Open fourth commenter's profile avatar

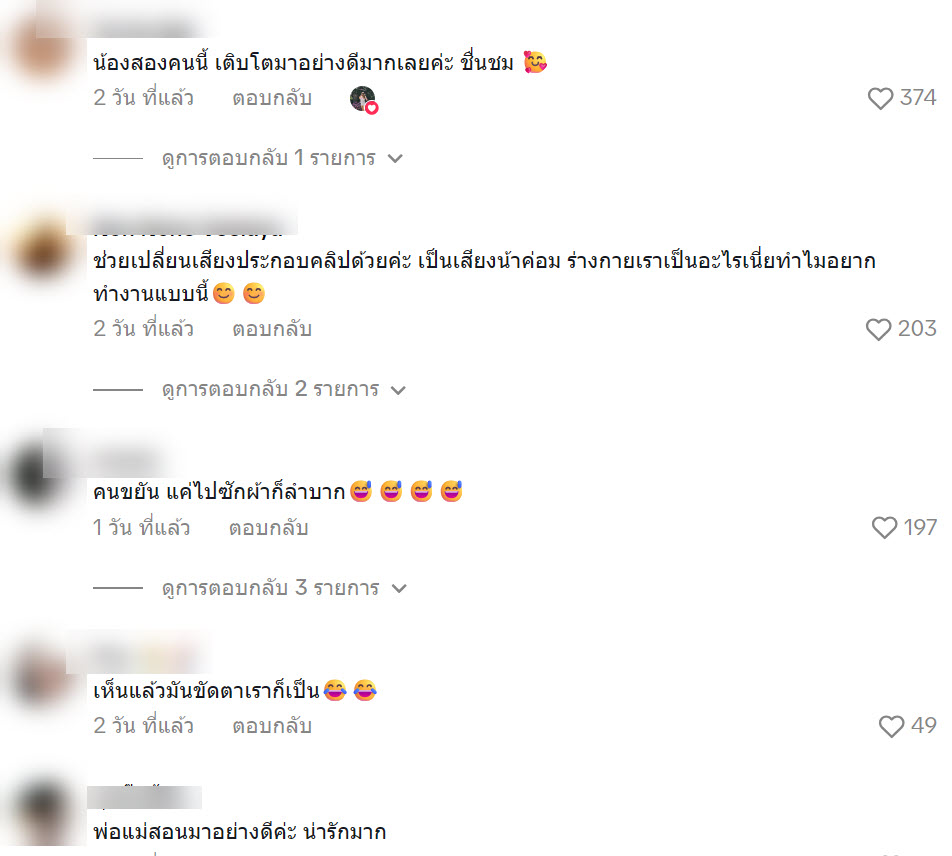(42, 677)
